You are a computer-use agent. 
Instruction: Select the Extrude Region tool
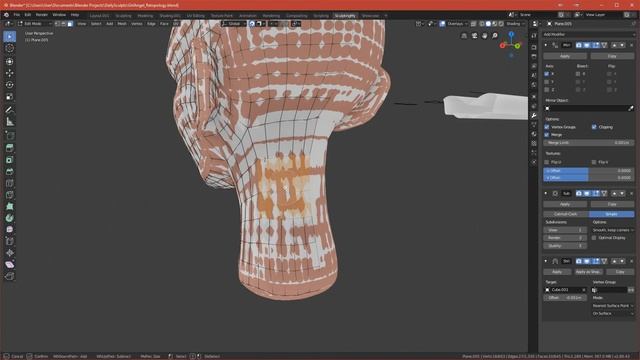tap(10, 148)
